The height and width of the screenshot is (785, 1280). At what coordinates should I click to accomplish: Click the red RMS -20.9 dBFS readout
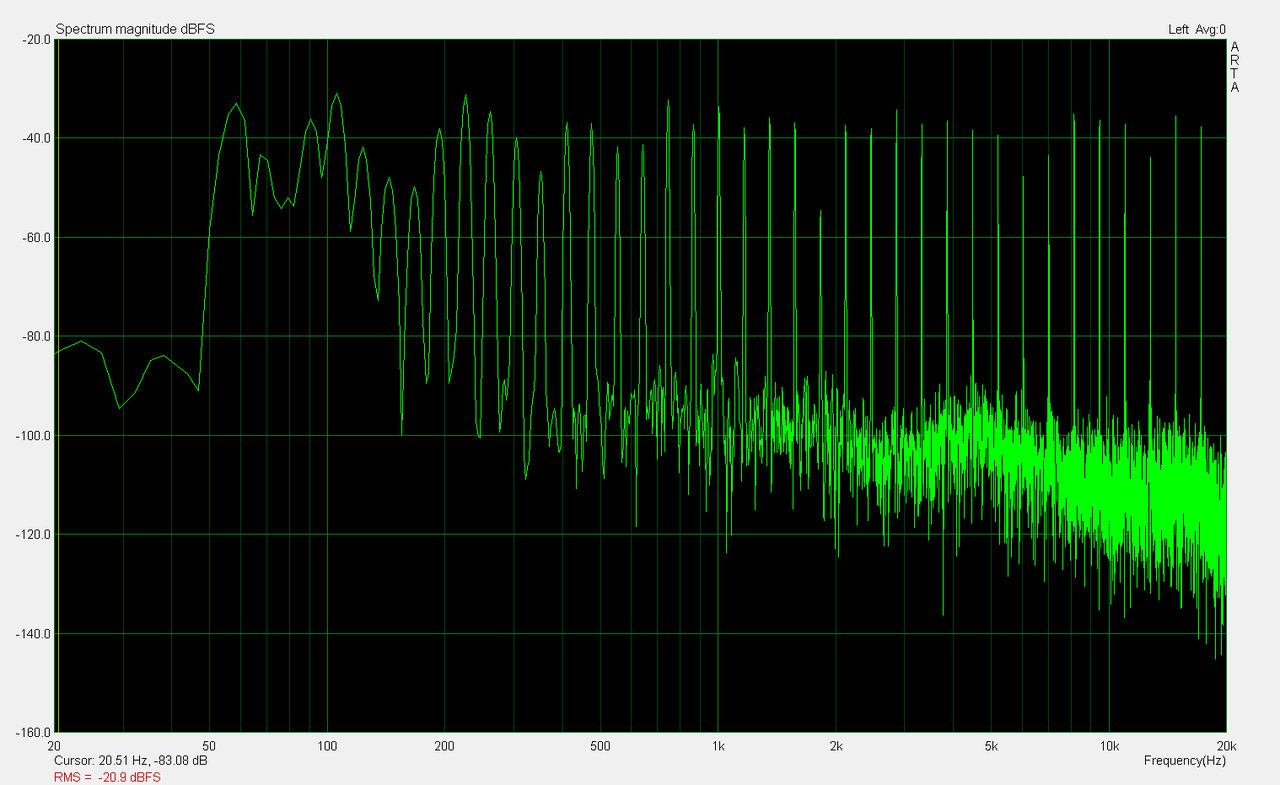tap(107, 777)
